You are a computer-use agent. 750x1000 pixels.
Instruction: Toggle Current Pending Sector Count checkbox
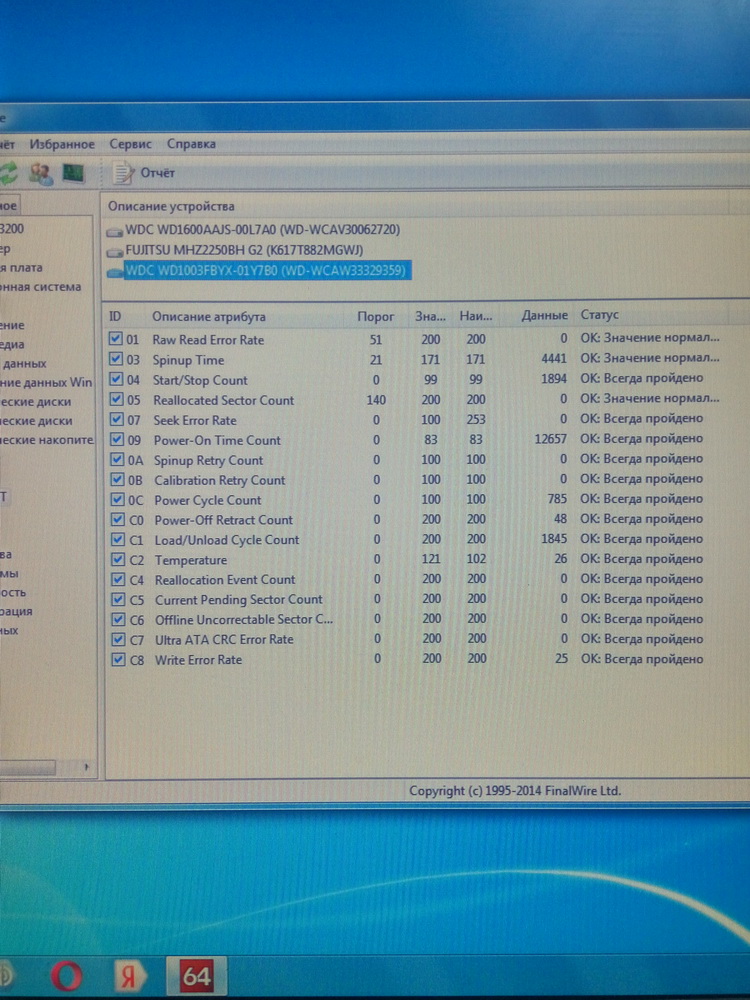118,599
